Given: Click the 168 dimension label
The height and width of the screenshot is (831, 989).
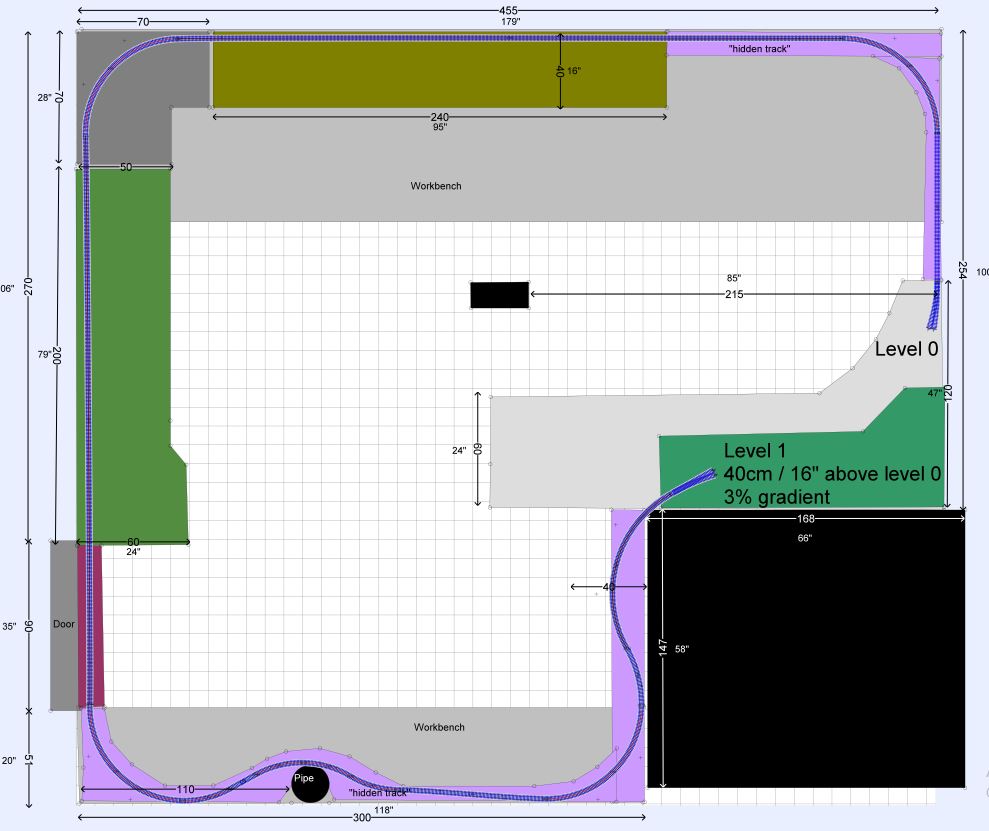Looking at the screenshot, I should [x=805, y=519].
